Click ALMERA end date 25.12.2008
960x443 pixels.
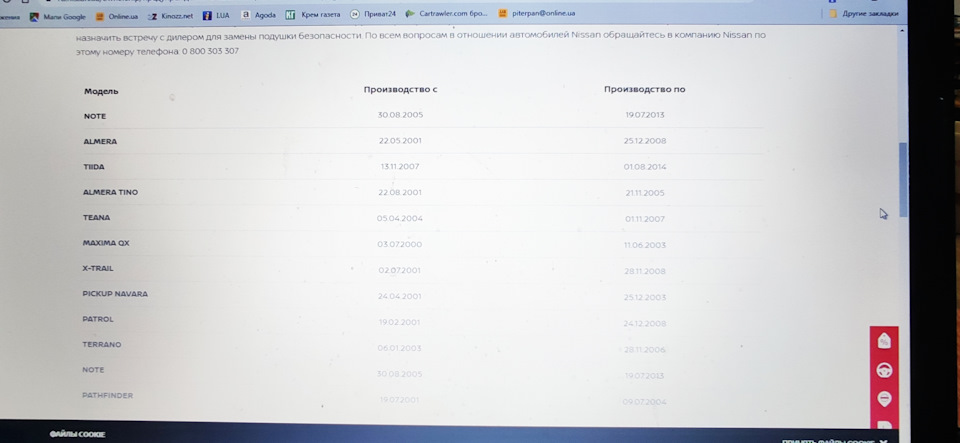(x=645, y=141)
